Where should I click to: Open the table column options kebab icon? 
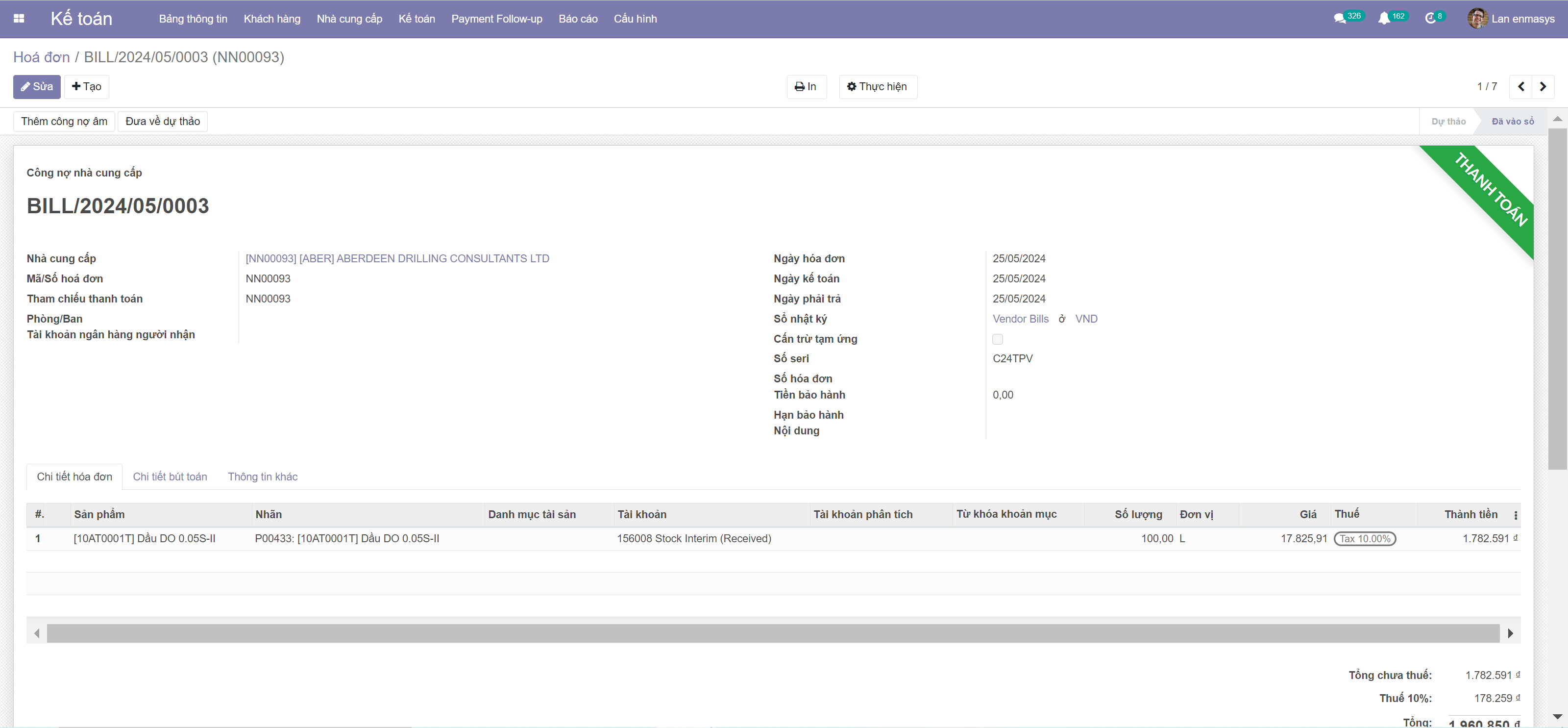click(x=1515, y=515)
